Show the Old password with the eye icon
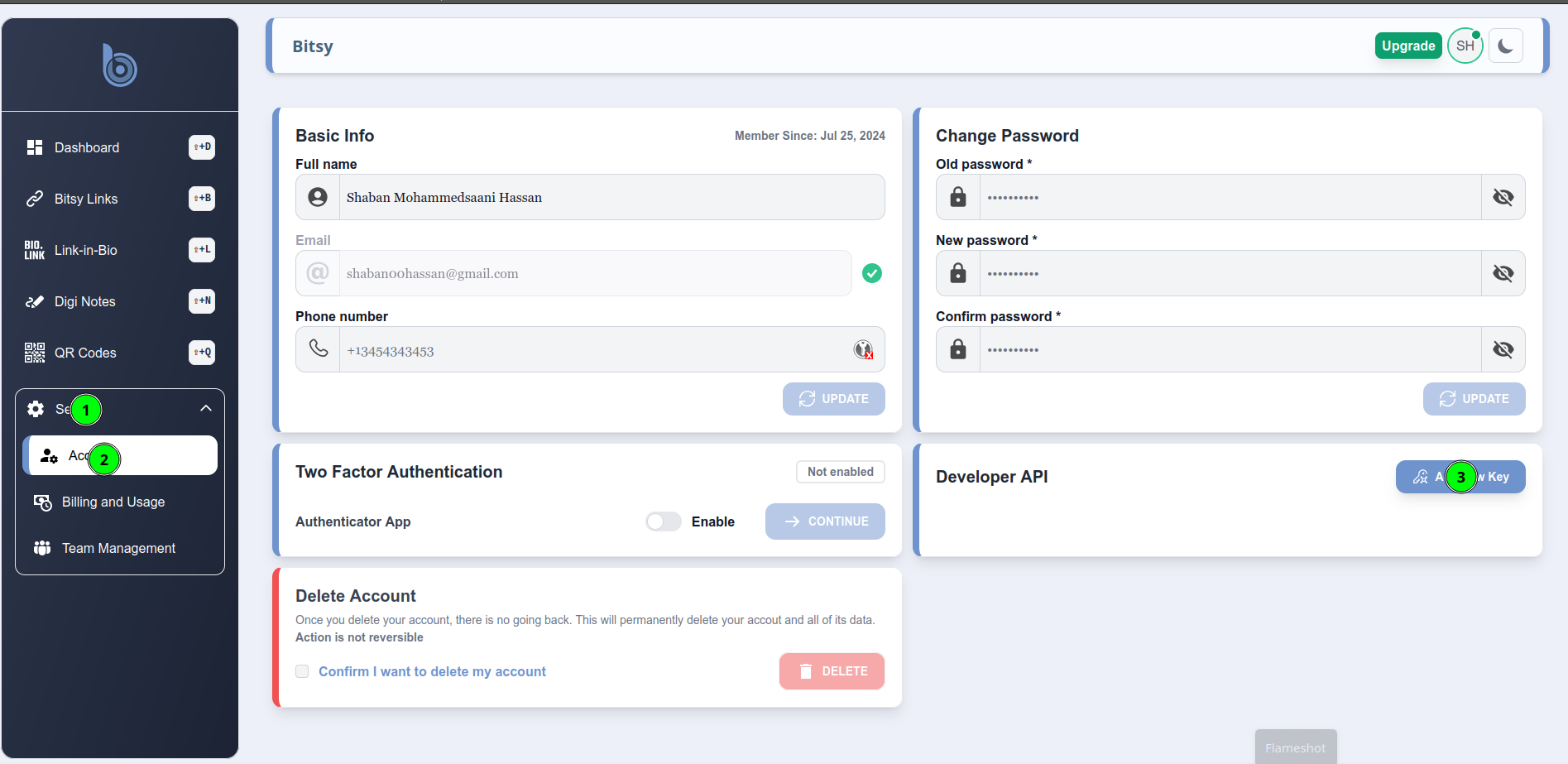This screenshot has width=1568, height=764. coord(1503,197)
